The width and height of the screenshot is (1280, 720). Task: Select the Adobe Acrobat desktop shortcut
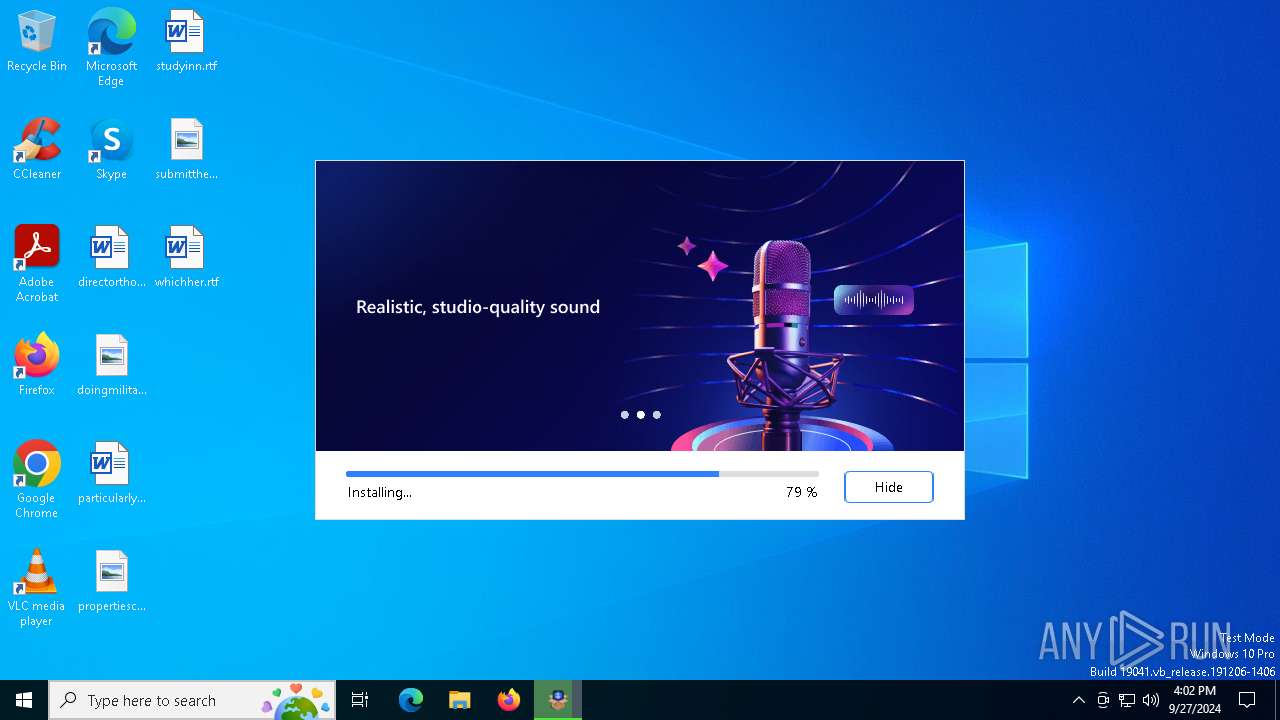(37, 264)
